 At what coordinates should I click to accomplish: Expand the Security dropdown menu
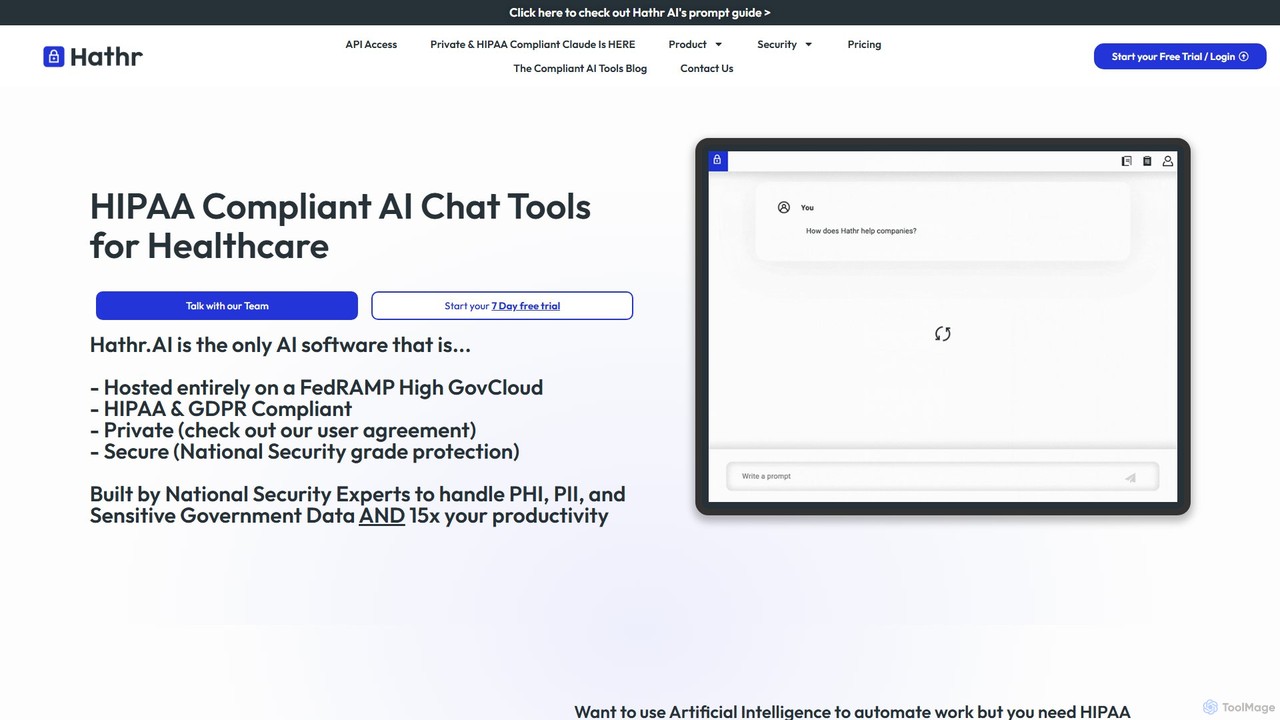click(x=784, y=44)
